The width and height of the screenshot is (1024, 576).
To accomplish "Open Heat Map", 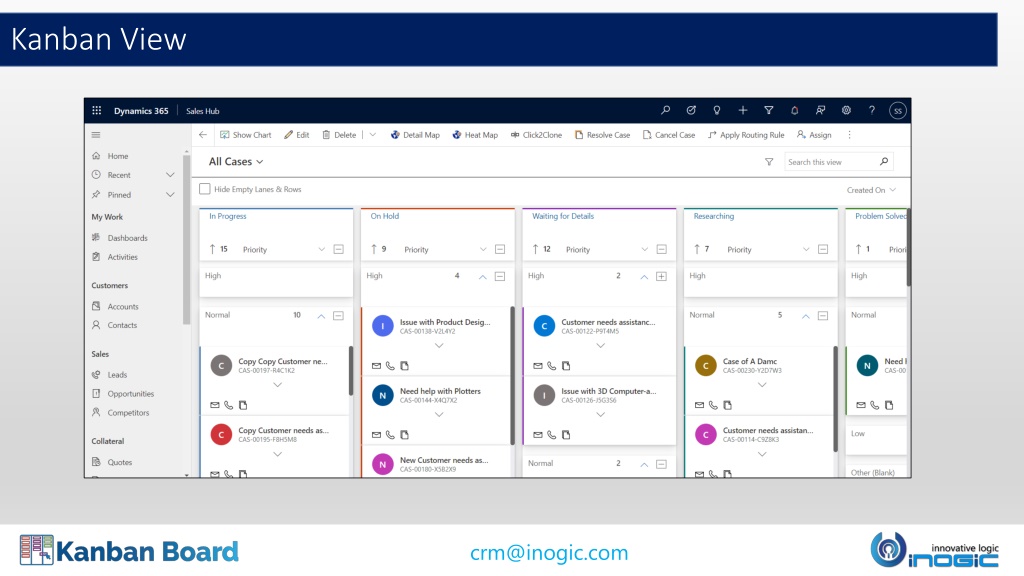I will click(475, 135).
